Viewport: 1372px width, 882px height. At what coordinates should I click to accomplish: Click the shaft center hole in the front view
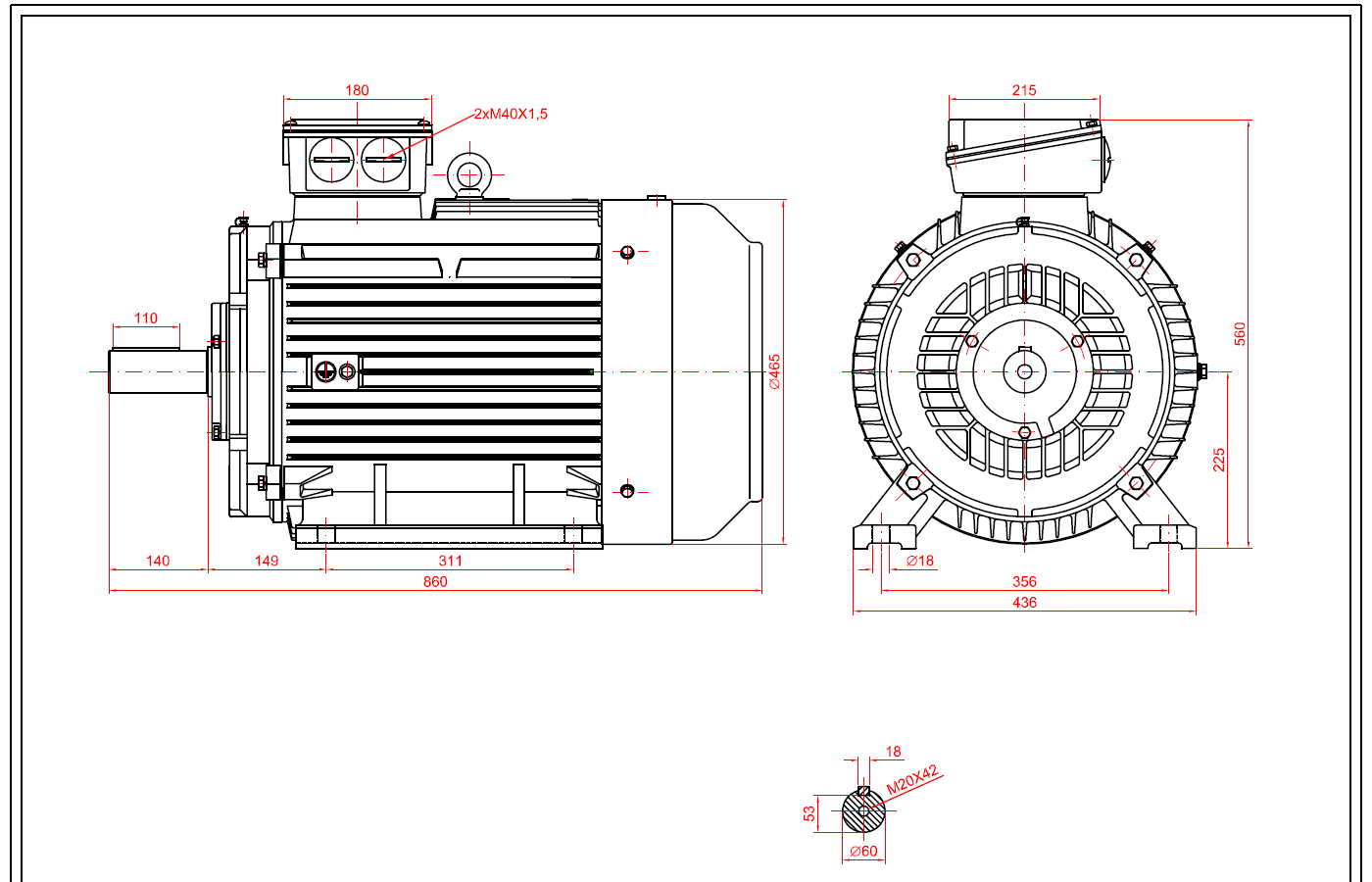pyautogui.click(x=1024, y=371)
